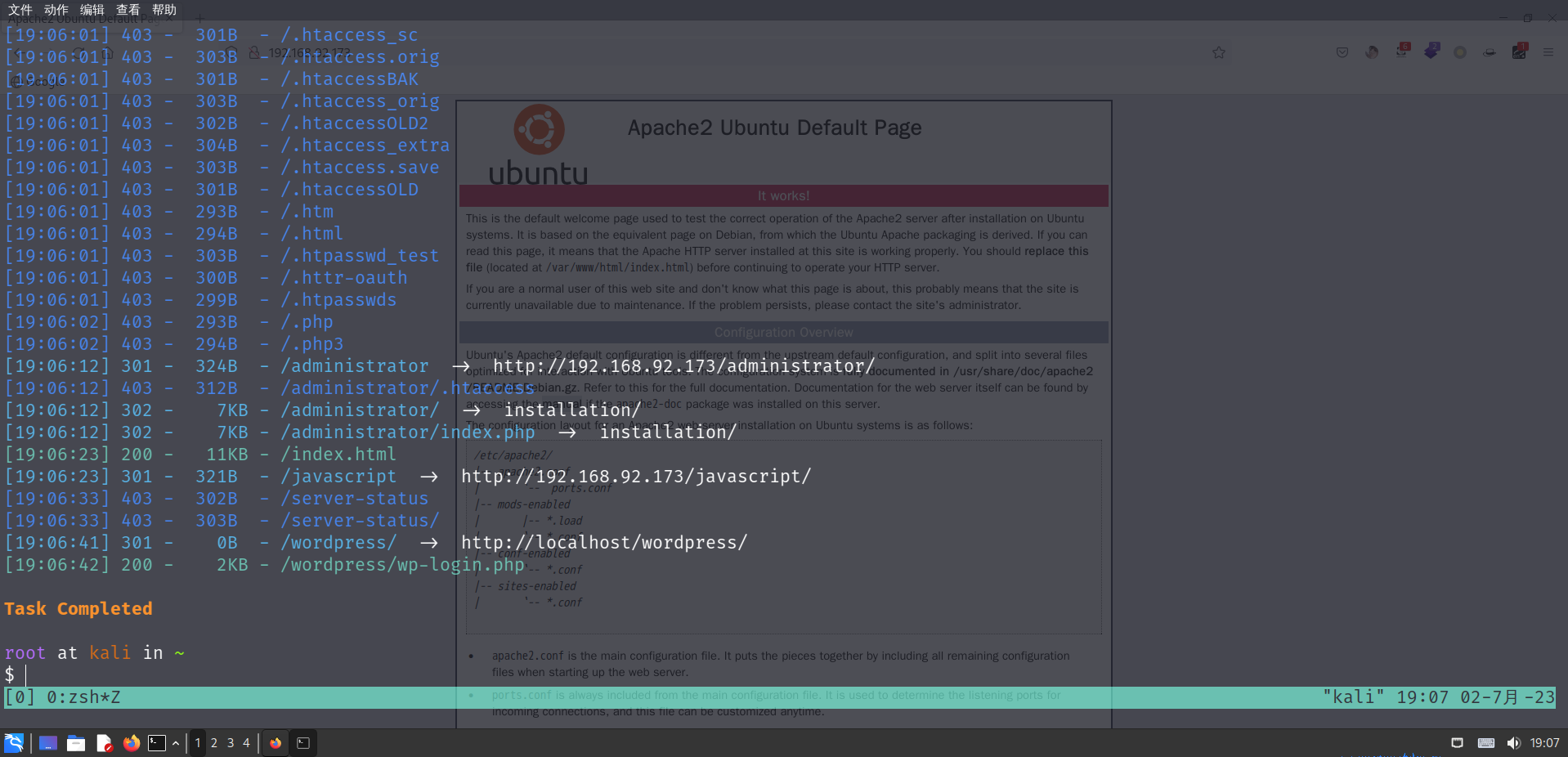Click the tmux window label '0:zsh*Z'

[x=83, y=697]
